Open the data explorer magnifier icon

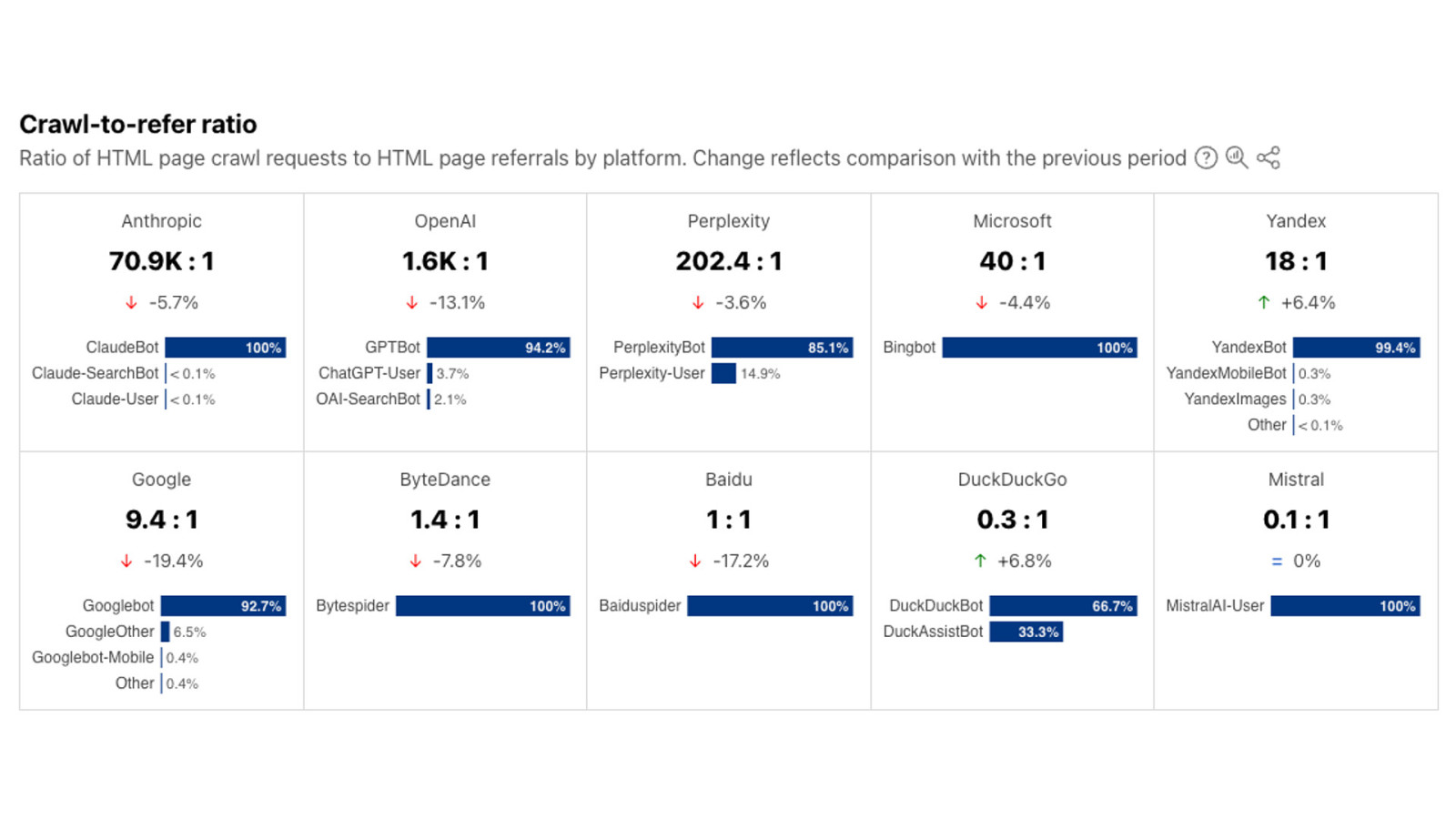1236,157
